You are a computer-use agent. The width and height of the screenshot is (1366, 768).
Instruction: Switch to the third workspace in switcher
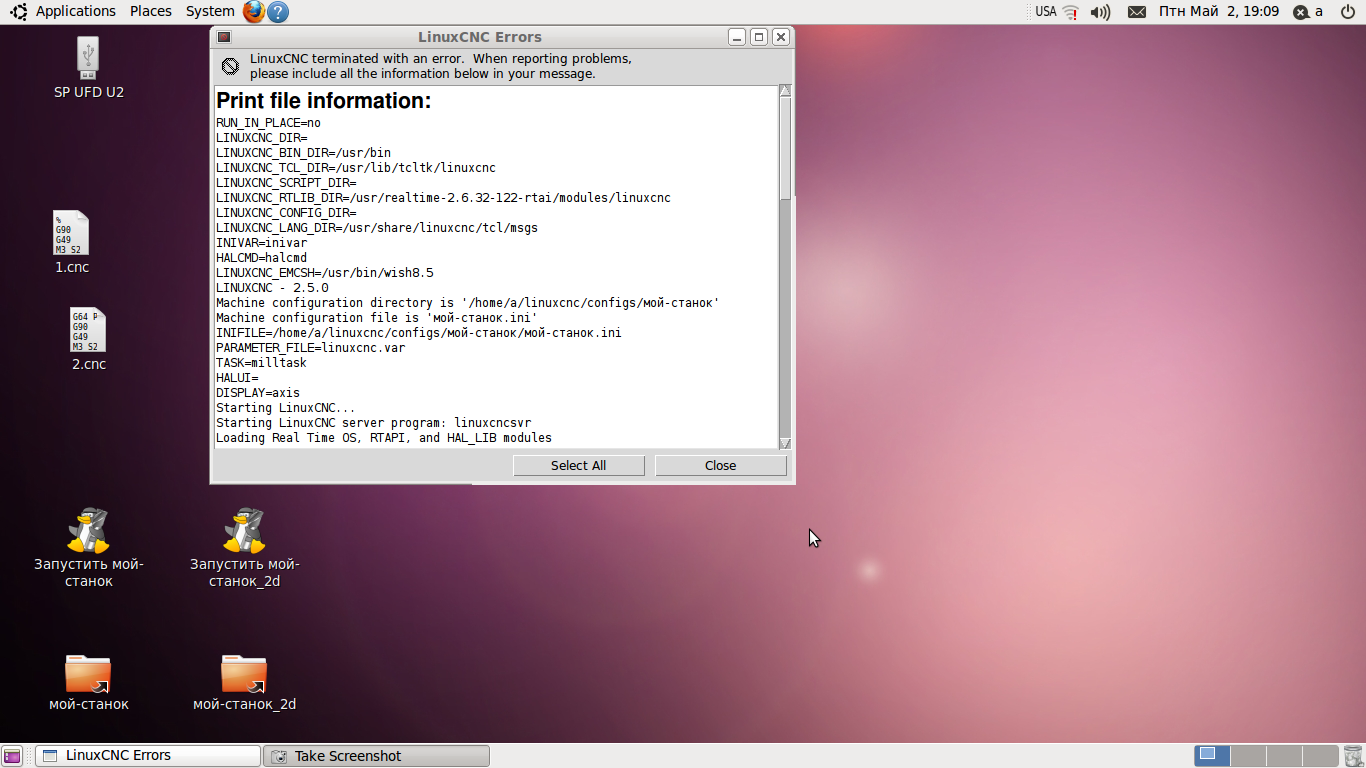click(1284, 756)
